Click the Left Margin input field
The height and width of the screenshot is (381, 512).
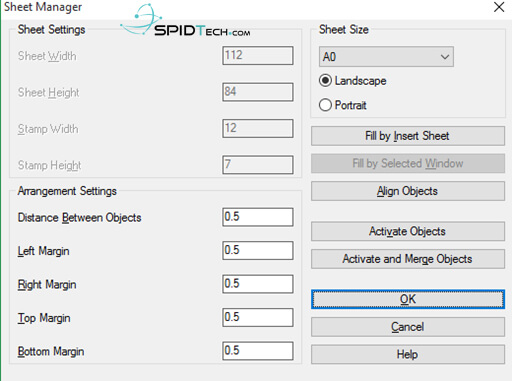[258, 250]
